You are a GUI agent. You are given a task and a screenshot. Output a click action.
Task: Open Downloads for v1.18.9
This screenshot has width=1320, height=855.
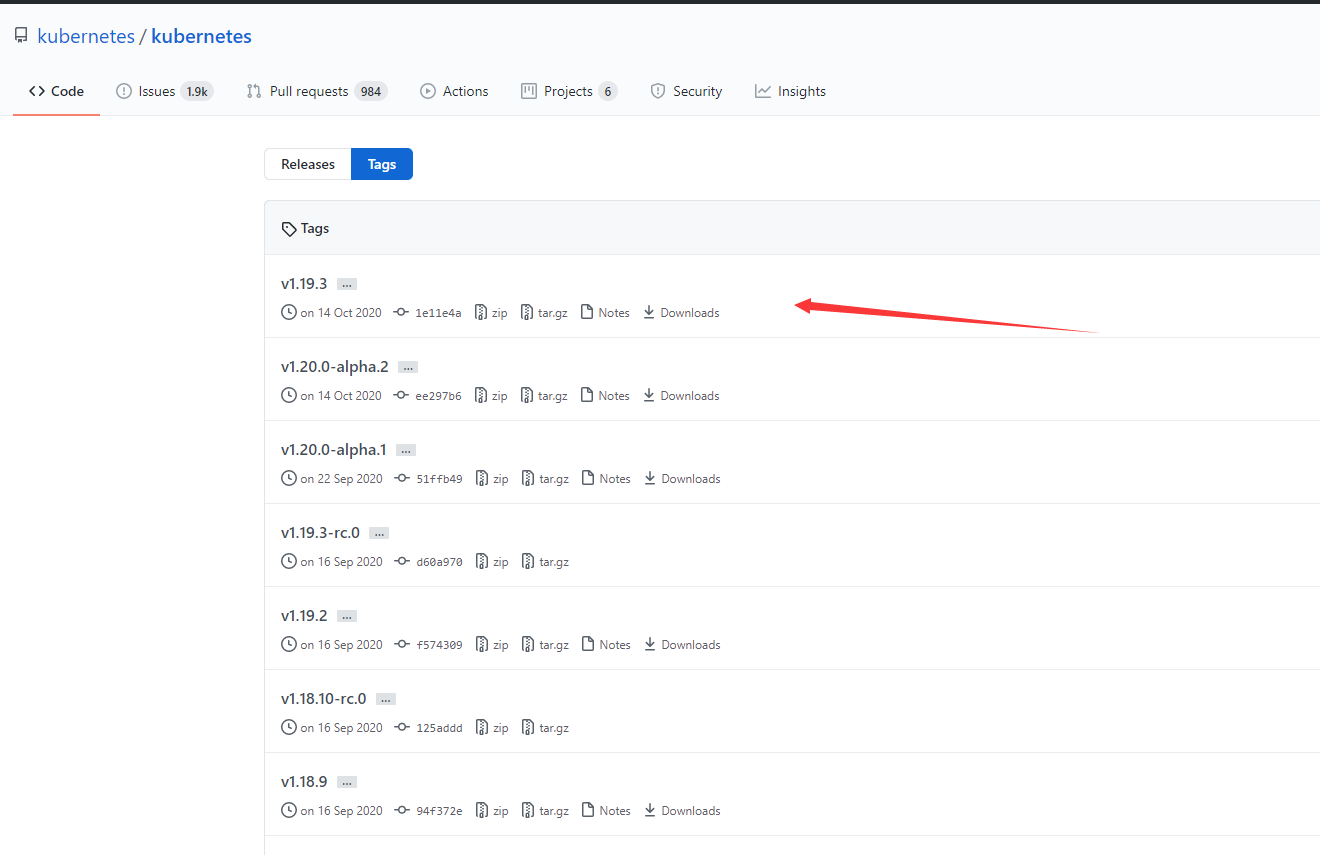(682, 811)
